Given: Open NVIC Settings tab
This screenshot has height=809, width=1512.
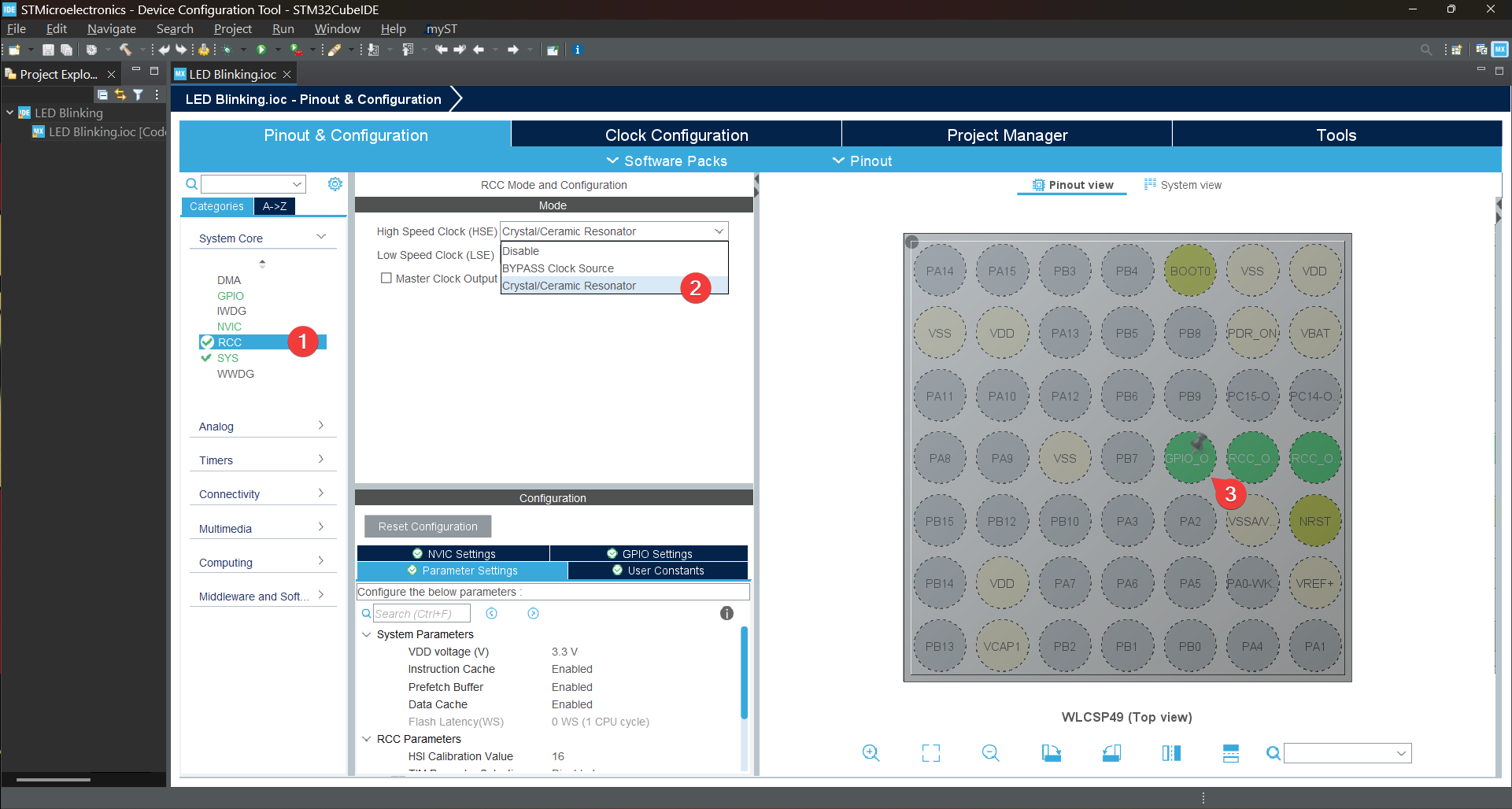Looking at the screenshot, I should coord(453,553).
